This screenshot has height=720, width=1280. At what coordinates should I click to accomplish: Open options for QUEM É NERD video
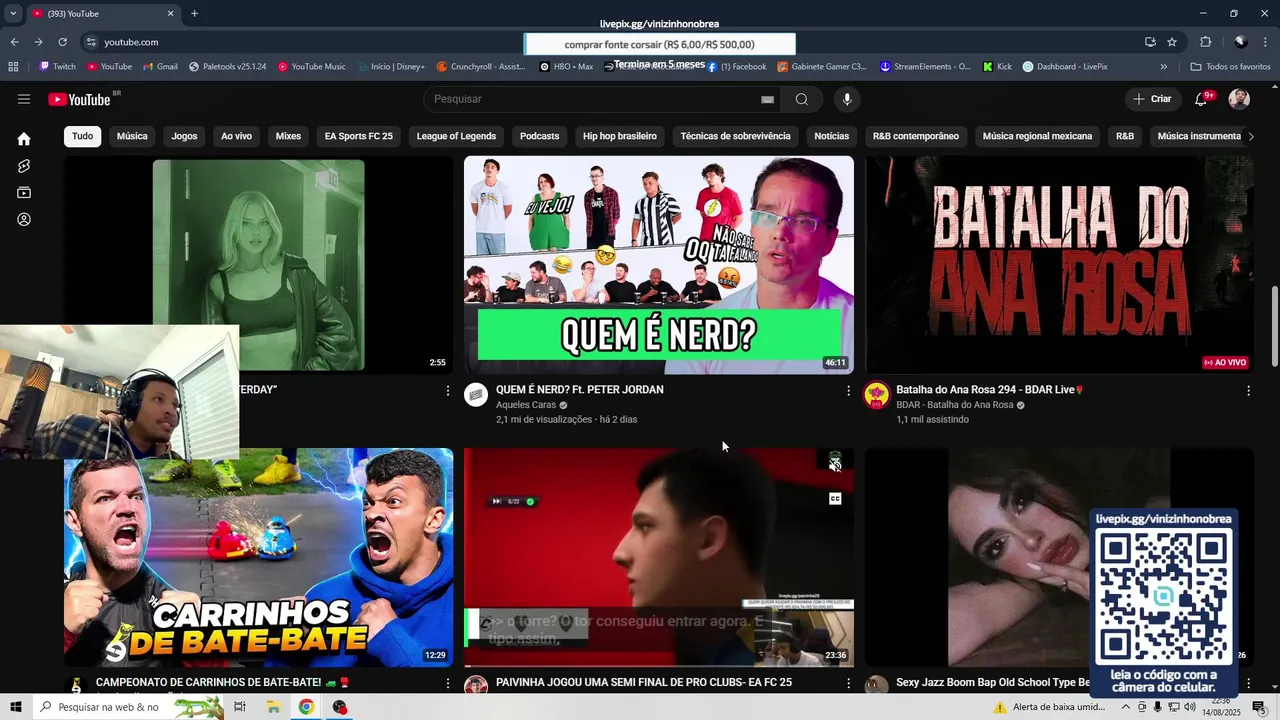pyautogui.click(x=848, y=391)
